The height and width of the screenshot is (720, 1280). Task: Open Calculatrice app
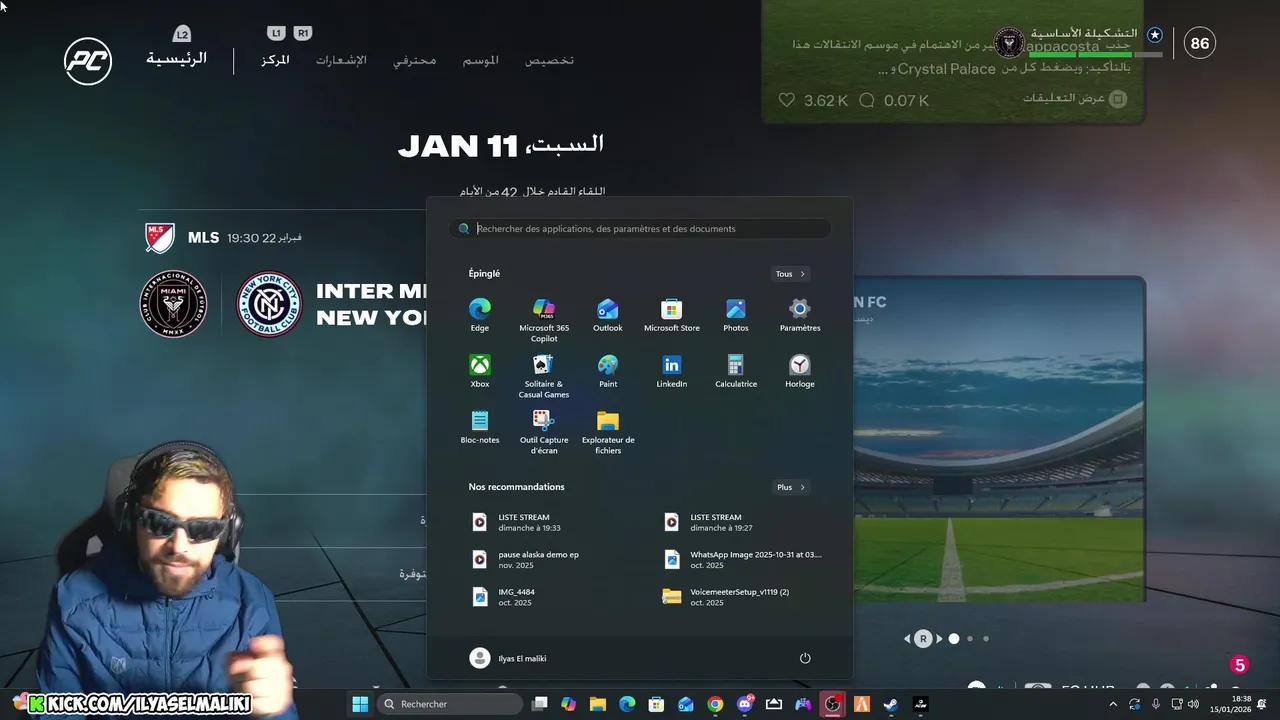pyautogui.click(x=736, y=371)
